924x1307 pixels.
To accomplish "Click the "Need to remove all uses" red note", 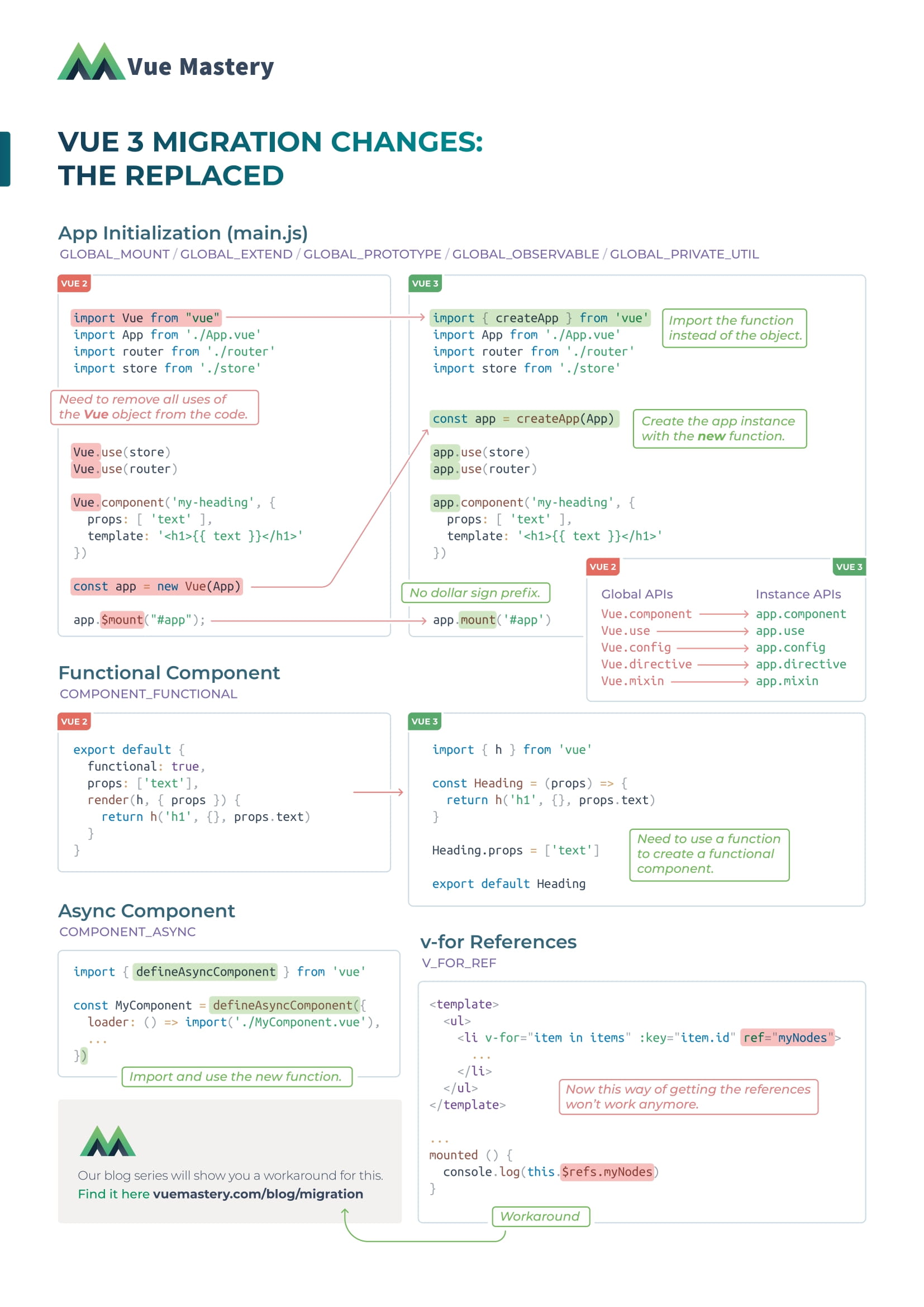I will [154, 407].
